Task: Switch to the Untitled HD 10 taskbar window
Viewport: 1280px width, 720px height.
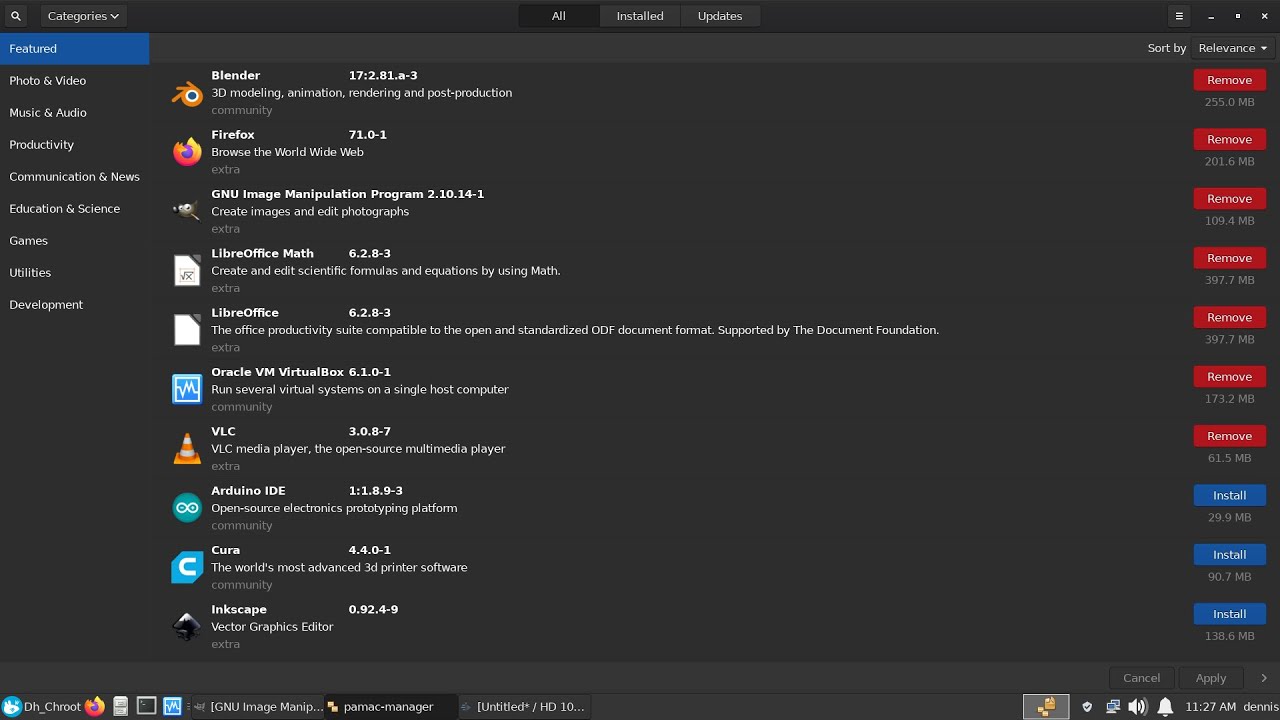Action: 524,706
